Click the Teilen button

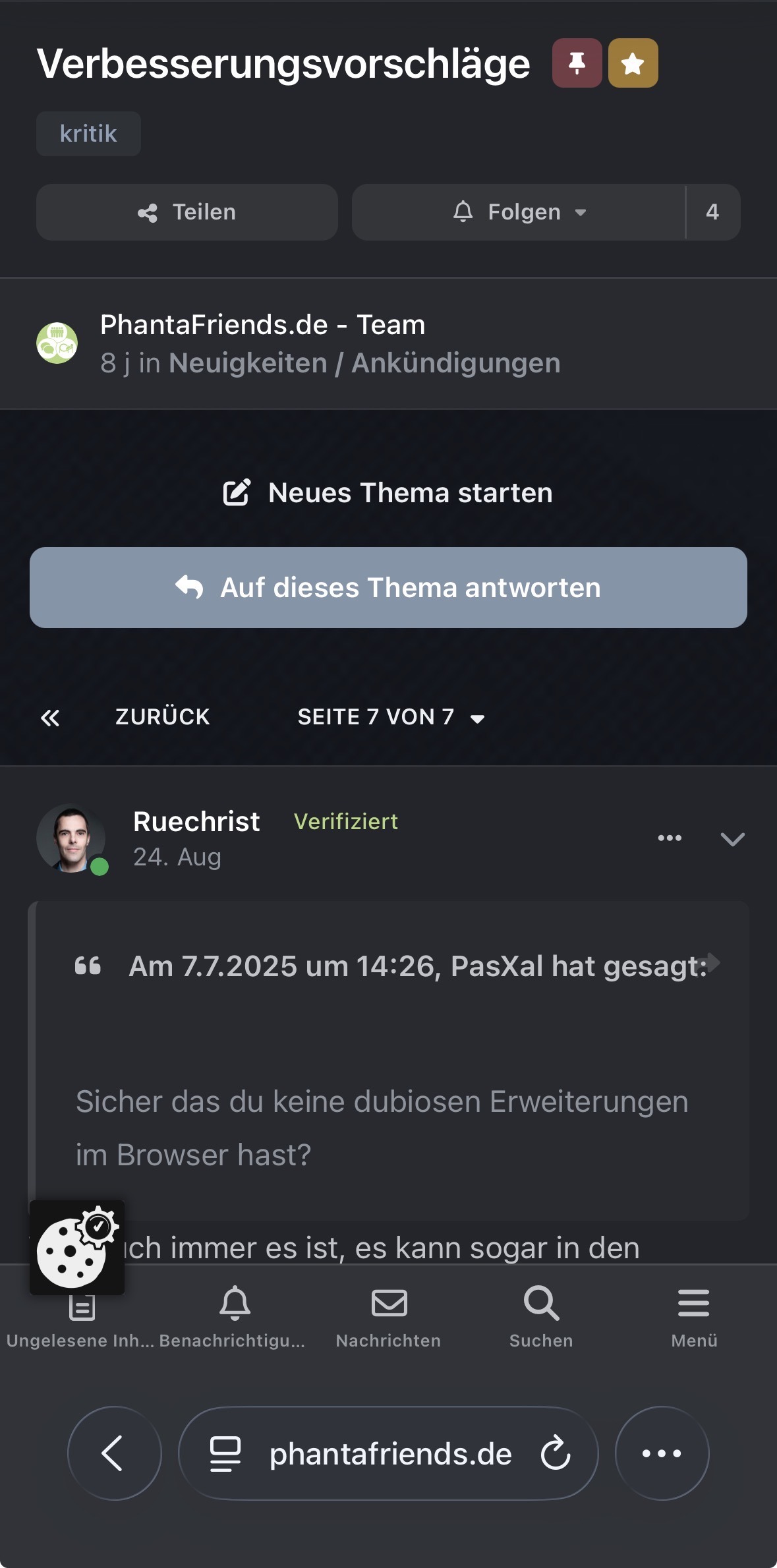187,212
